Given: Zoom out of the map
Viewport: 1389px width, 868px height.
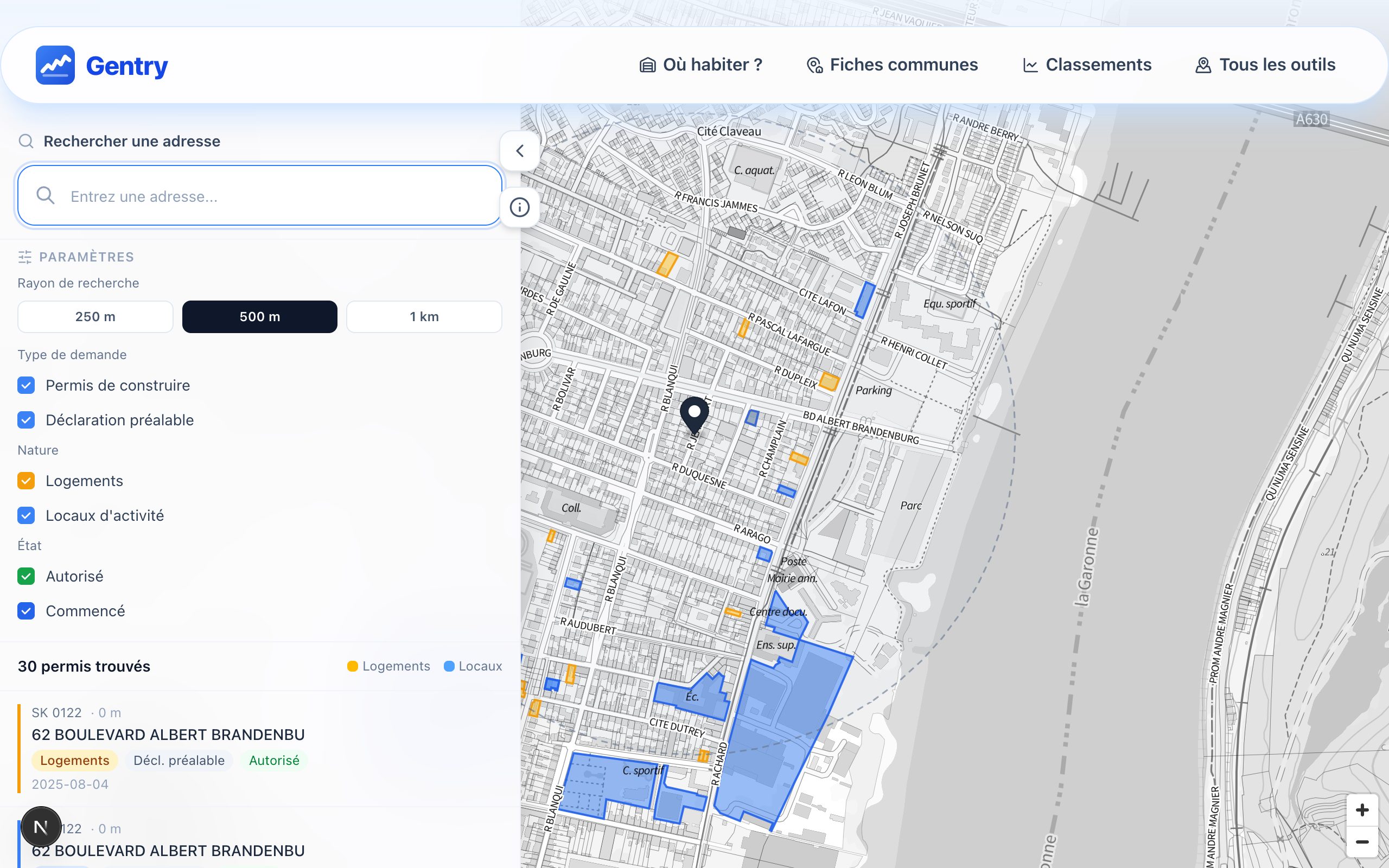Looking at the screenshot, I should [x=1362, y=842].
